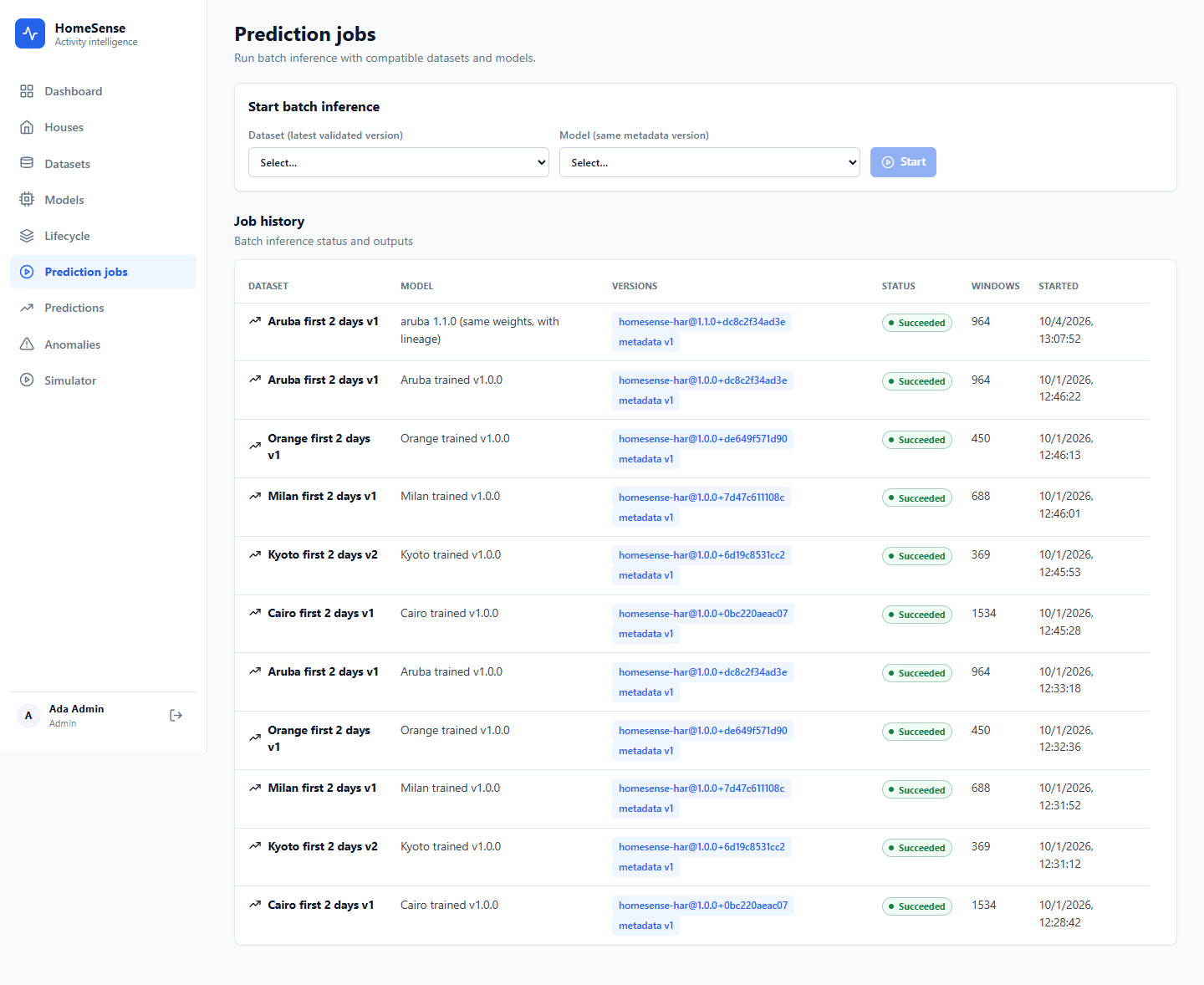Start the batch inference job
Viewport: 1204px width, 985px height.
pyautogui.click(x=903, y=162)
